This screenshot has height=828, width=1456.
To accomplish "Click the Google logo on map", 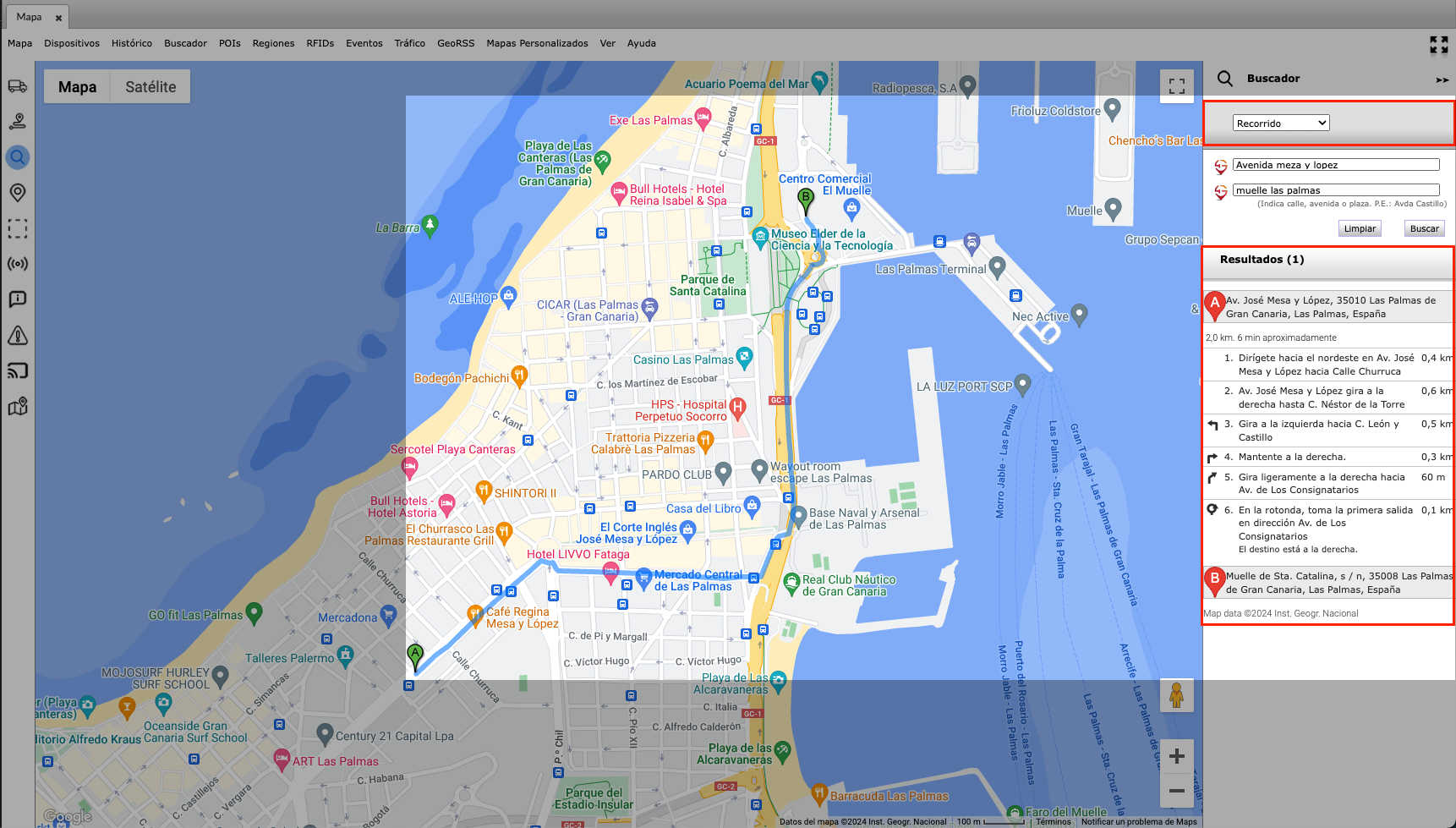I will coord(68,816).
